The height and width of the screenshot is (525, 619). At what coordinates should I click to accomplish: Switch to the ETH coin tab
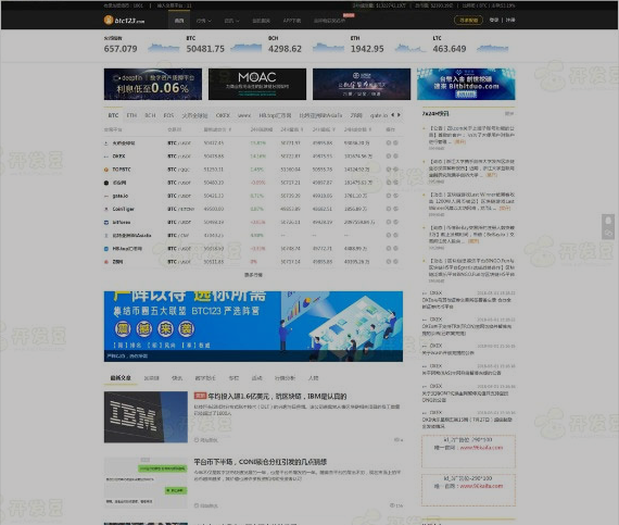(x=131, y=115)
